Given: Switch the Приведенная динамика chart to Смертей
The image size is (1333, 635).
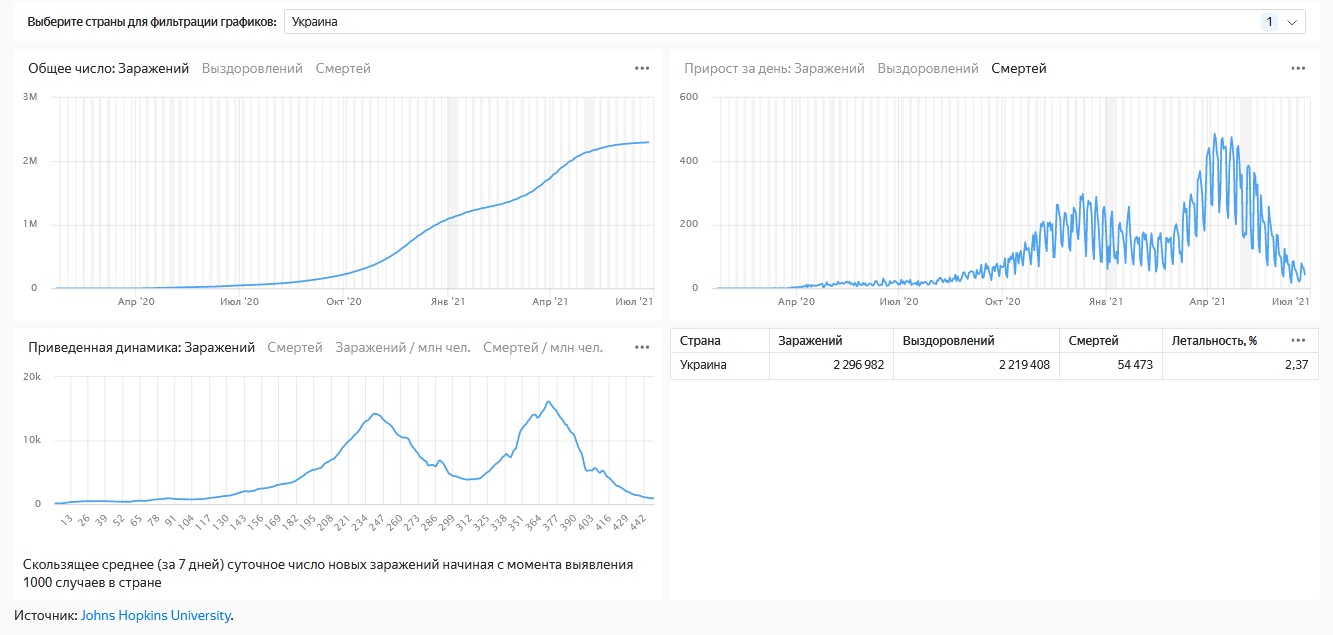Looking at the screenshot, I should [295, 348].
